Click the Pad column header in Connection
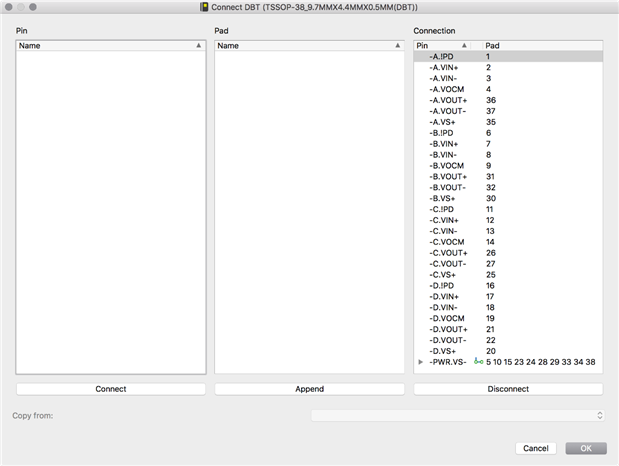Screen dimensions: 619x466 point(543,45)
